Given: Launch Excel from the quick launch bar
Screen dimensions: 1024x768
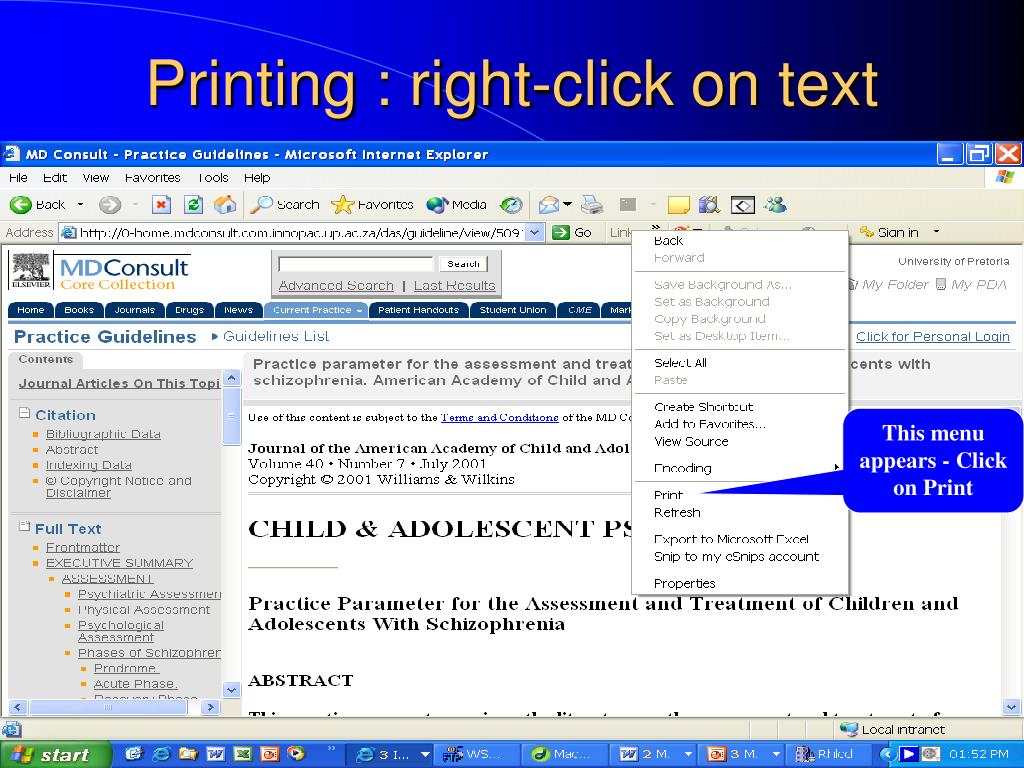Looking at the screenshot, I should point(242,754).
